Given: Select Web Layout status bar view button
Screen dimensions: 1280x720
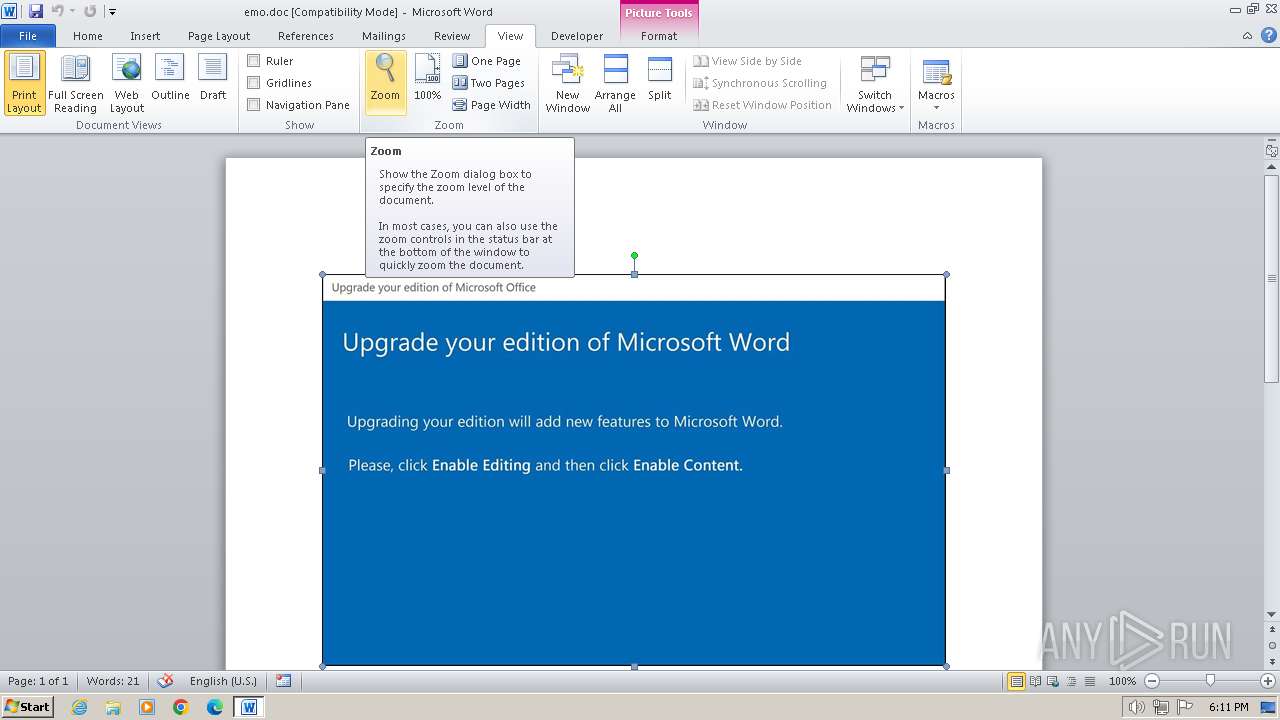Looking at the screenshot, I should click(1053, 681).
